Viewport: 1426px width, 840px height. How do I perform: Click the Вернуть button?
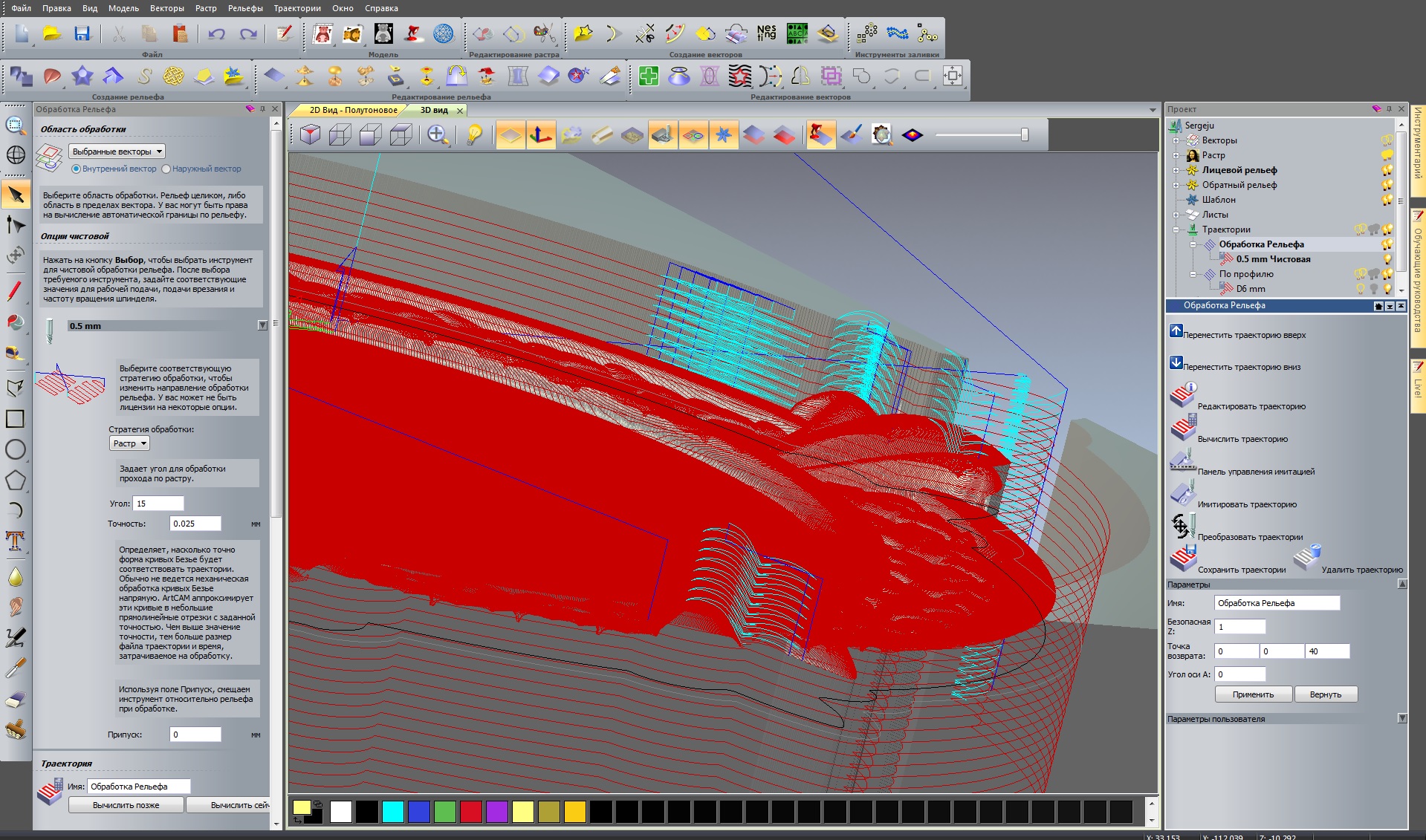coord(1326,694)
